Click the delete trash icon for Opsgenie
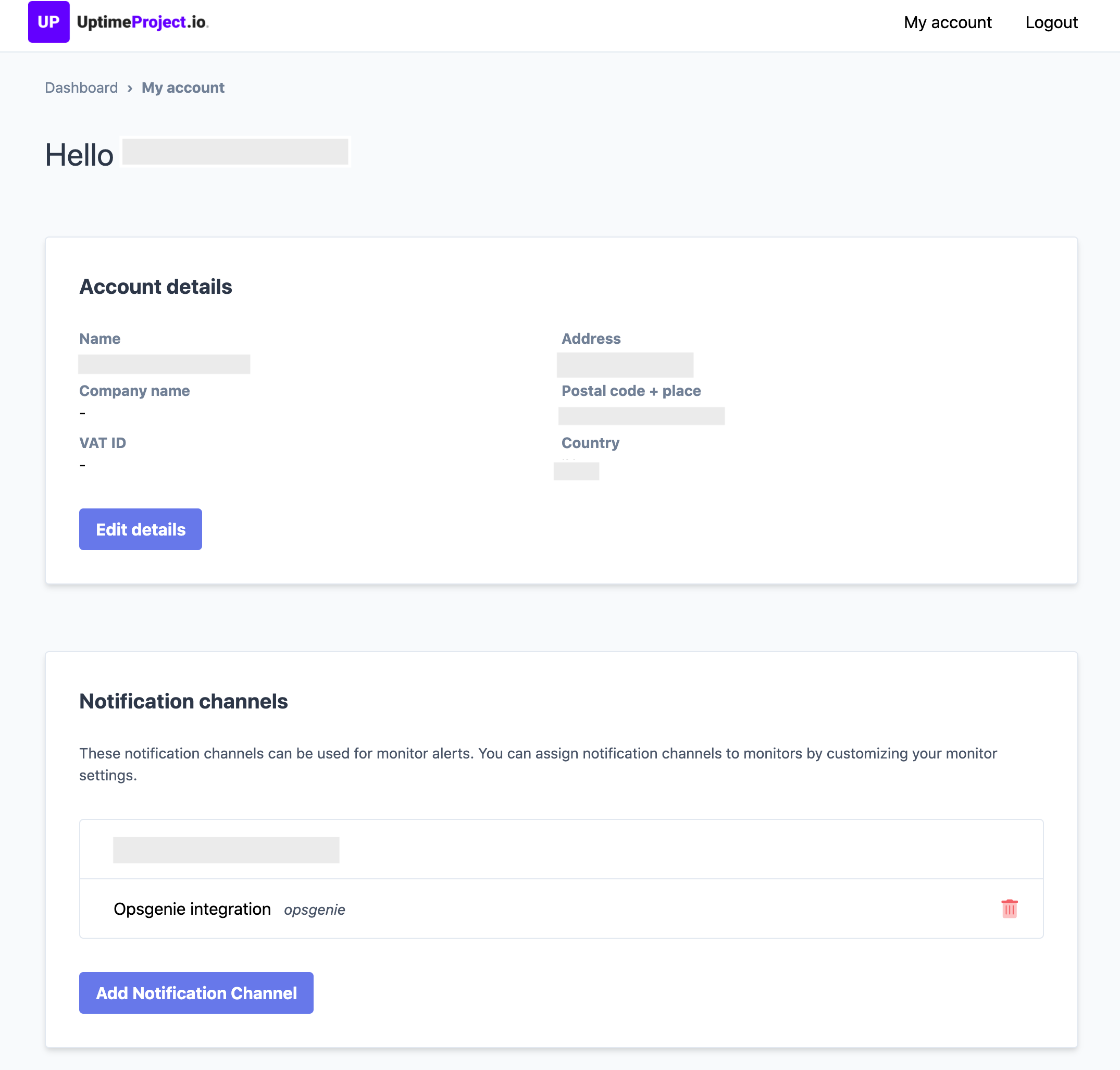Screen dimensions: 1120x1070 (x=1010, y=909)
